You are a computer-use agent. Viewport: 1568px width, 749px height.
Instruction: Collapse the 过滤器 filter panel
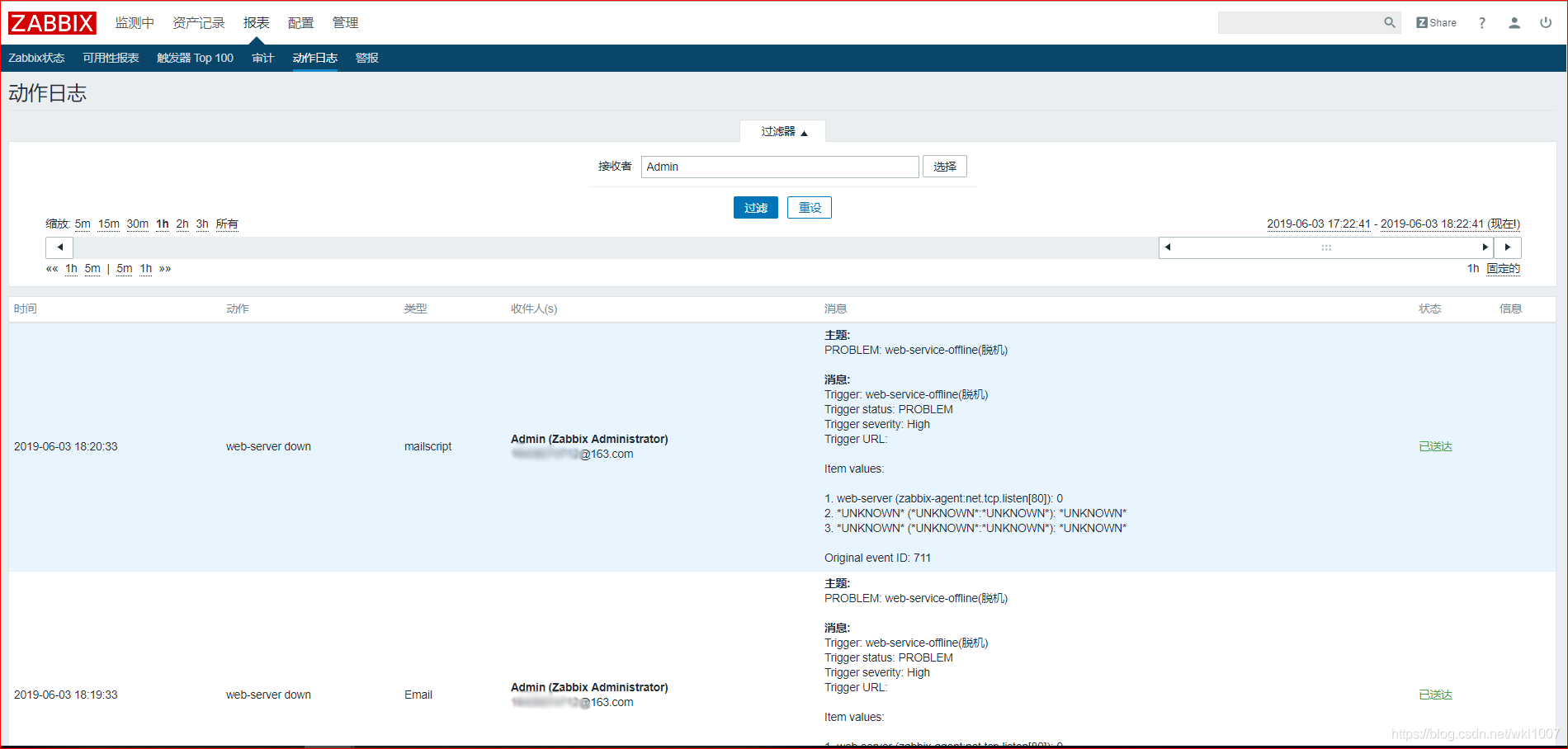pyautogui.click(x=783, y=132)
